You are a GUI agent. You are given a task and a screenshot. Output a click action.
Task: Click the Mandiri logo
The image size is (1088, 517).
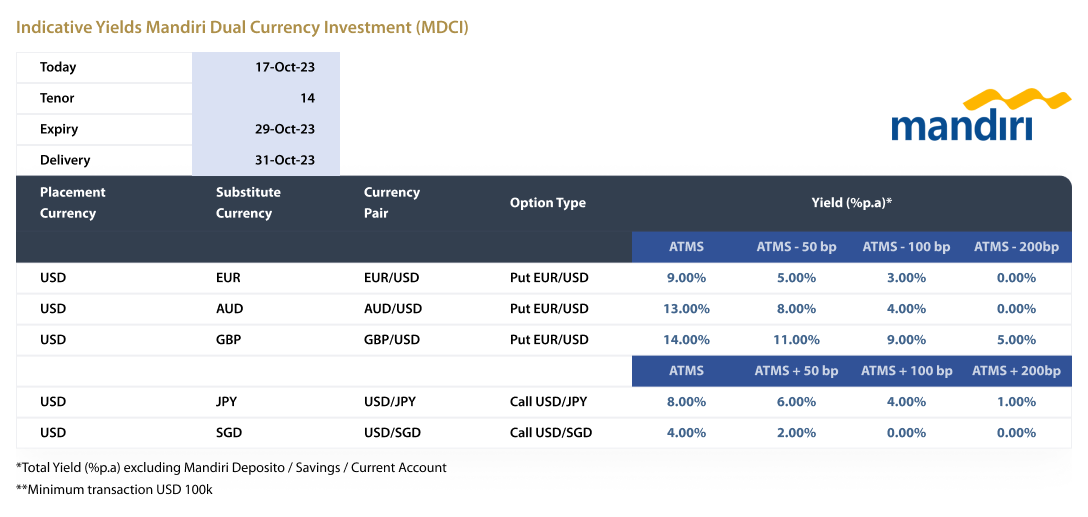coord(981,115)
